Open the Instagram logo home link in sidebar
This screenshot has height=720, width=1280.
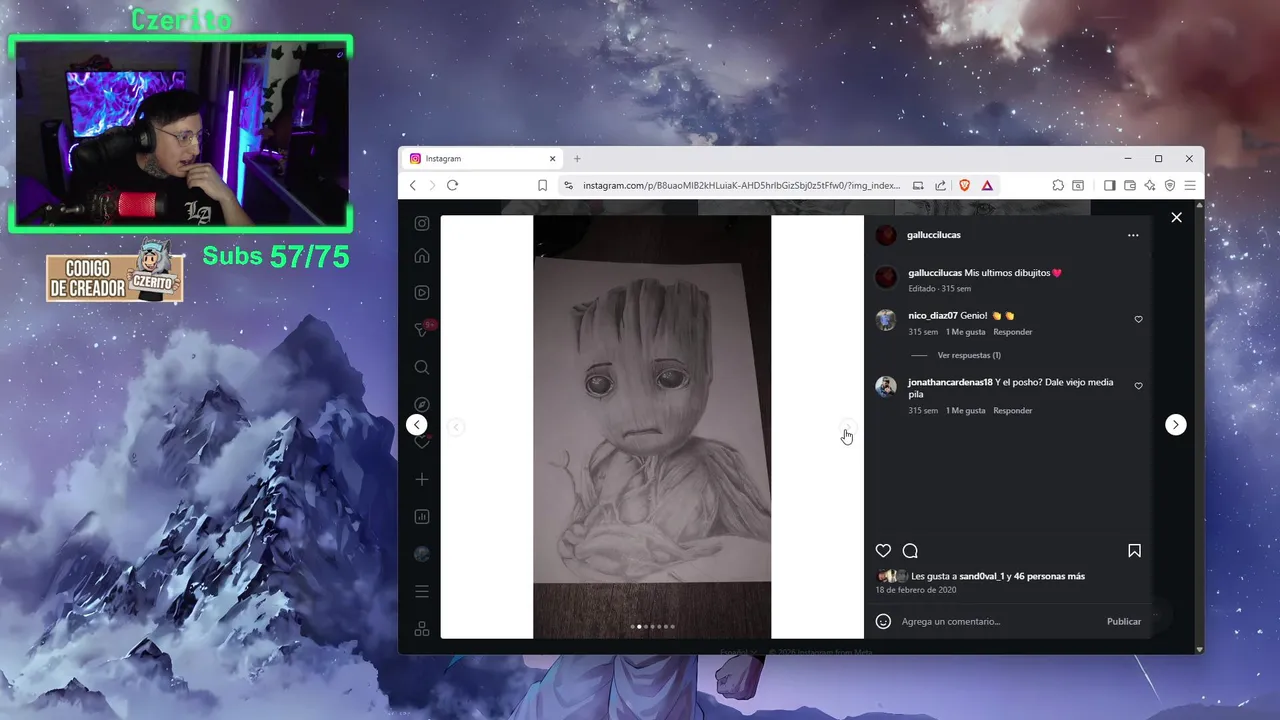click(422, 223)
